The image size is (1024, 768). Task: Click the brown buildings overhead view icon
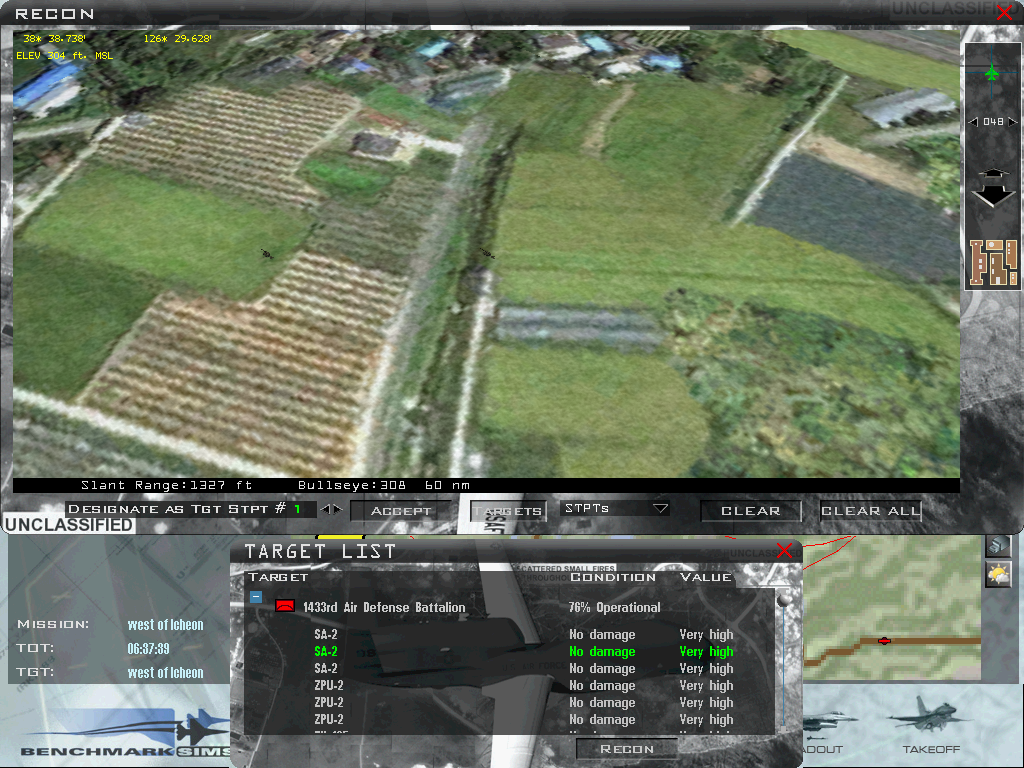tap(992, 262)
